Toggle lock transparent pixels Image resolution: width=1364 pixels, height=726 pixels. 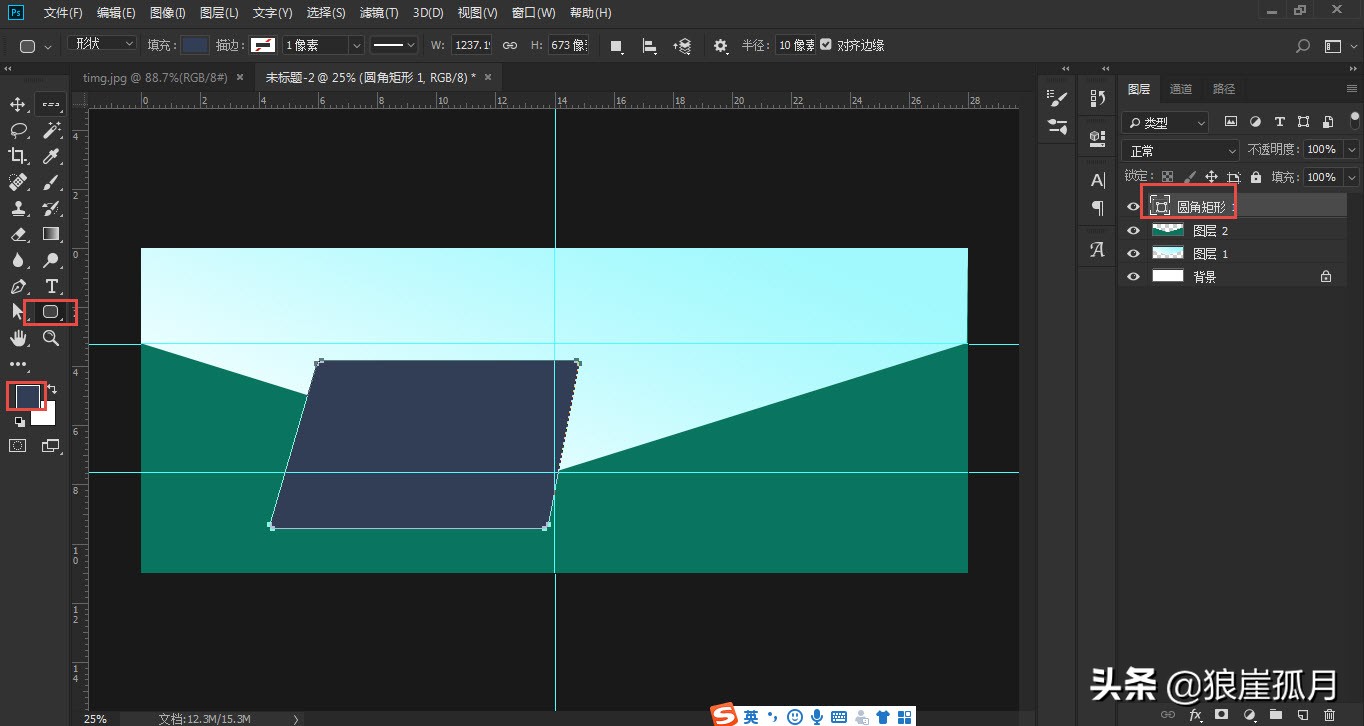pyautogui.click(x=1167, y=177)
